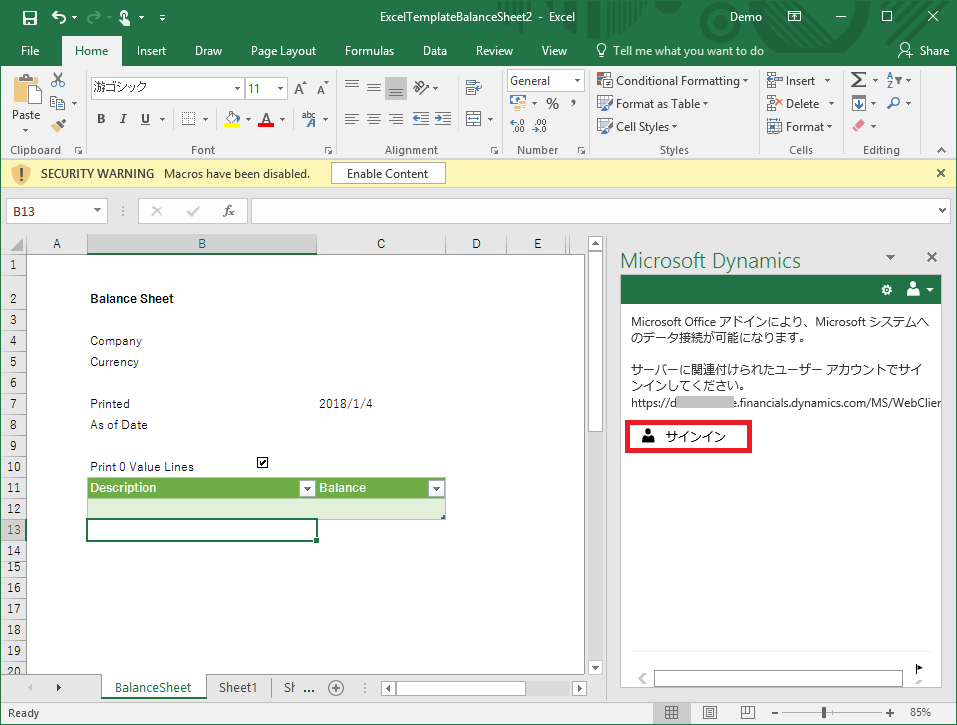The height and width of the screenshot is (725, 957).
Task: Toggle Italic formatting
Action: 123,119
